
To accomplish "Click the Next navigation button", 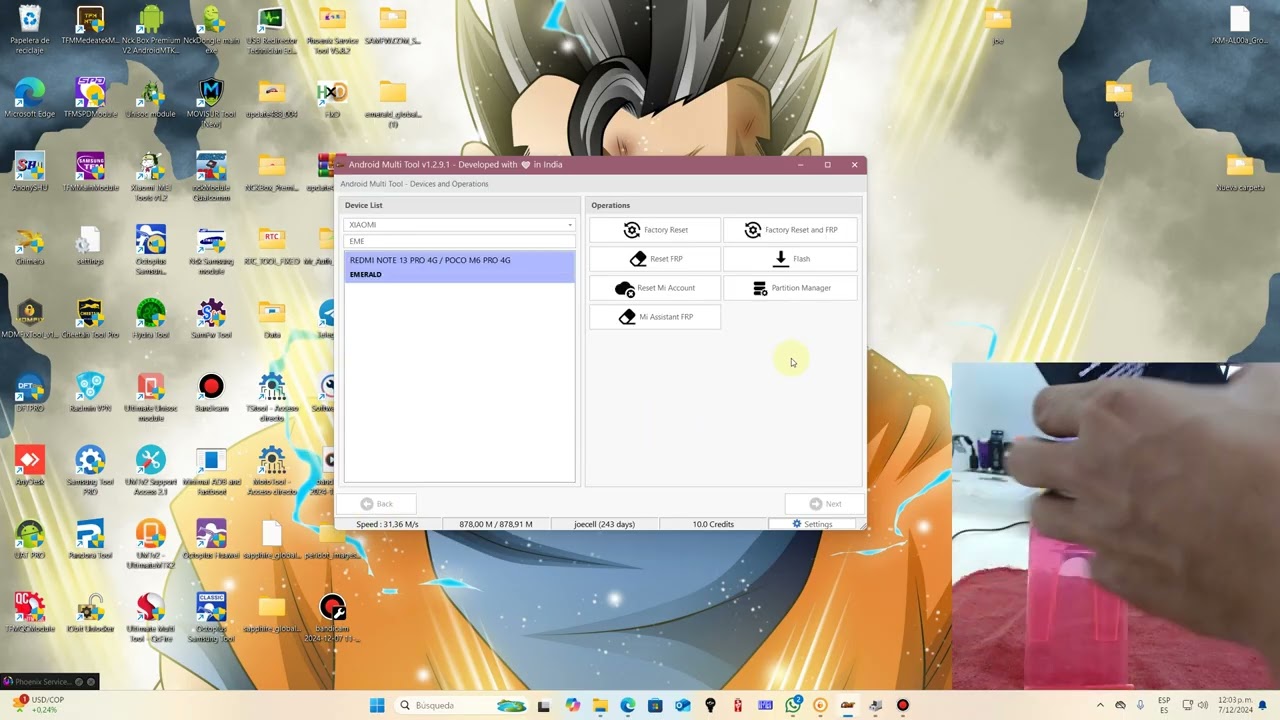I will click(825, 504).
